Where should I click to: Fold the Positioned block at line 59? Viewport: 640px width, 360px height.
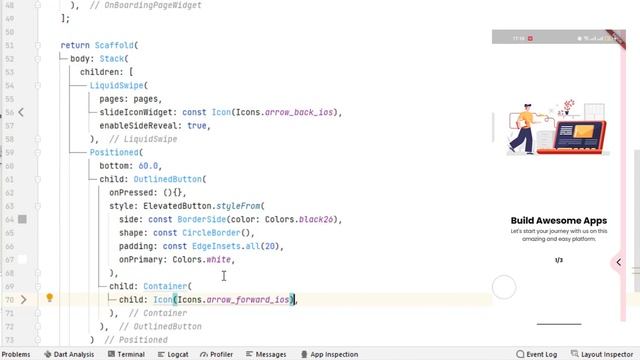pyautogui.click(x=38, y=152)
